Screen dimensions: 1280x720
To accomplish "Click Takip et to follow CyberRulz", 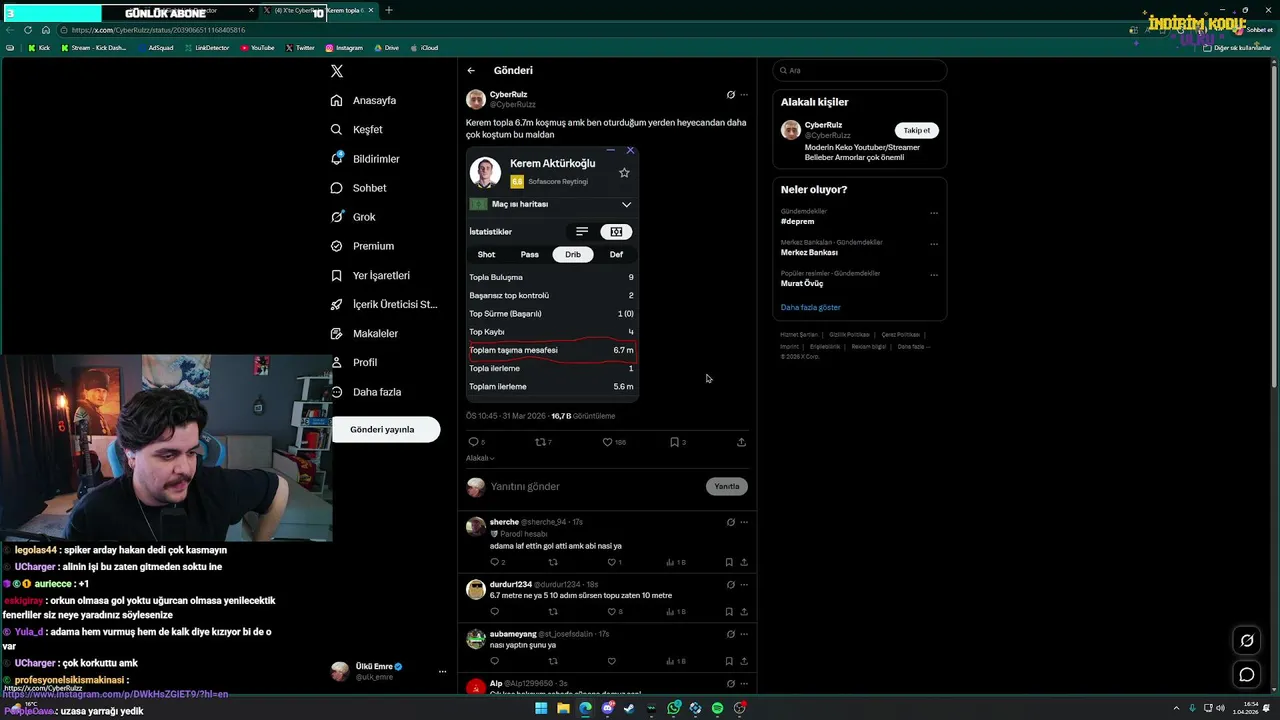I will point(917,130).
